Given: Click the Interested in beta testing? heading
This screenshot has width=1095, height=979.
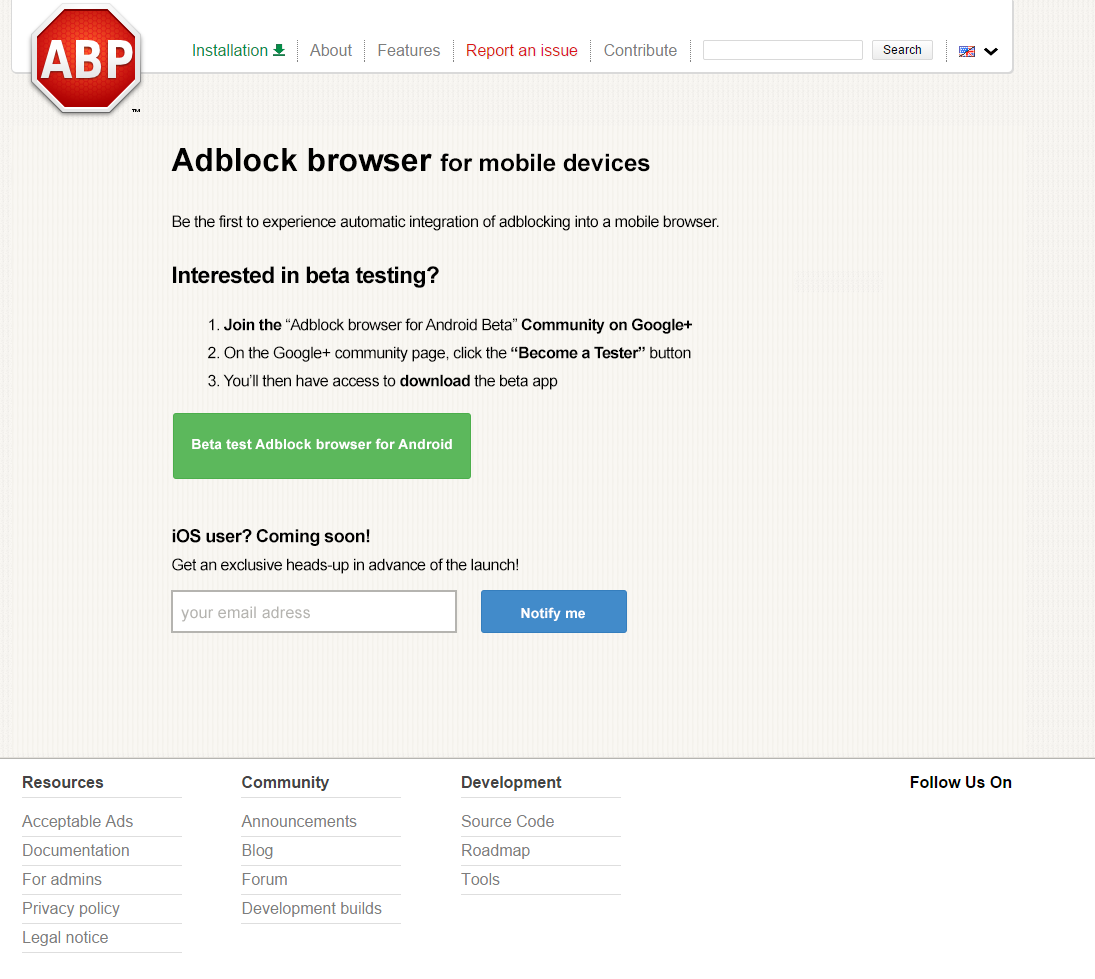Looking at the screenshot, I should tap(305, 275).
